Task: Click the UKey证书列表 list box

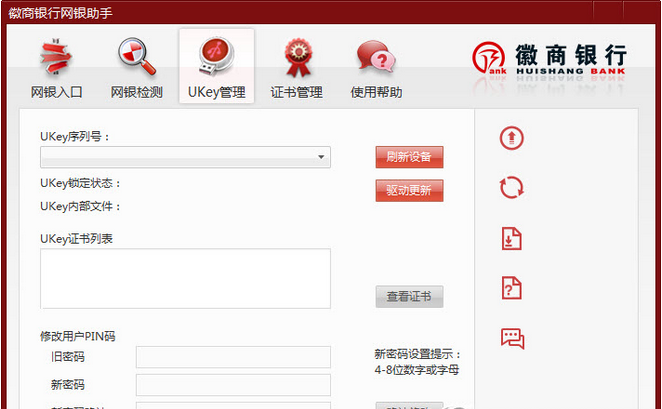Action: (185, 278)
